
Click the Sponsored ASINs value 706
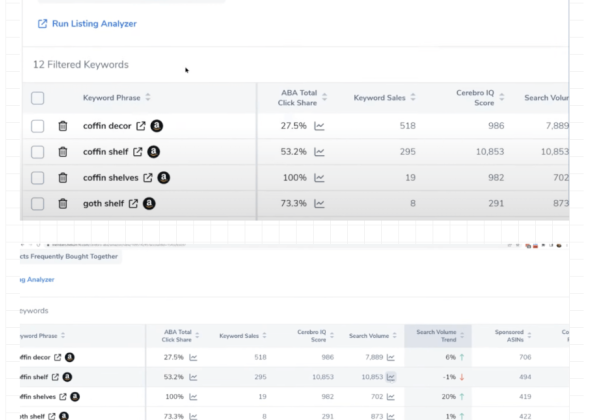525,357
